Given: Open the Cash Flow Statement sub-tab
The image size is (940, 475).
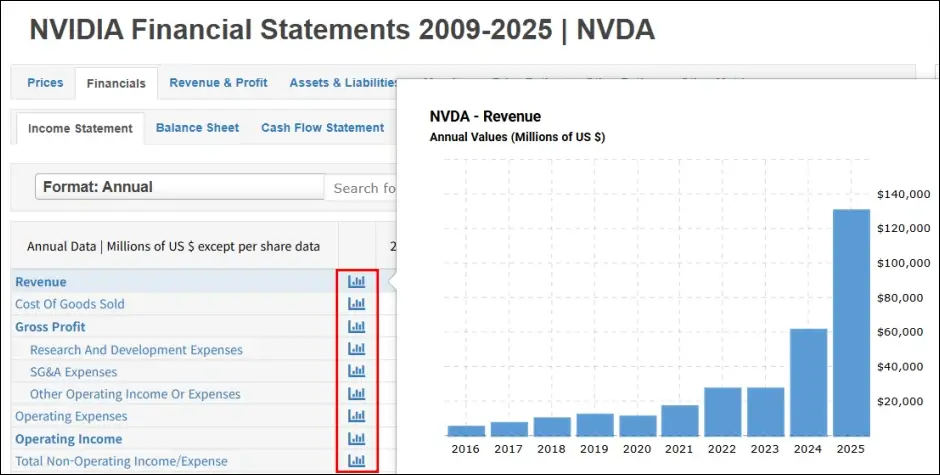Looking at the screenshot, I should tap(323, 128).
